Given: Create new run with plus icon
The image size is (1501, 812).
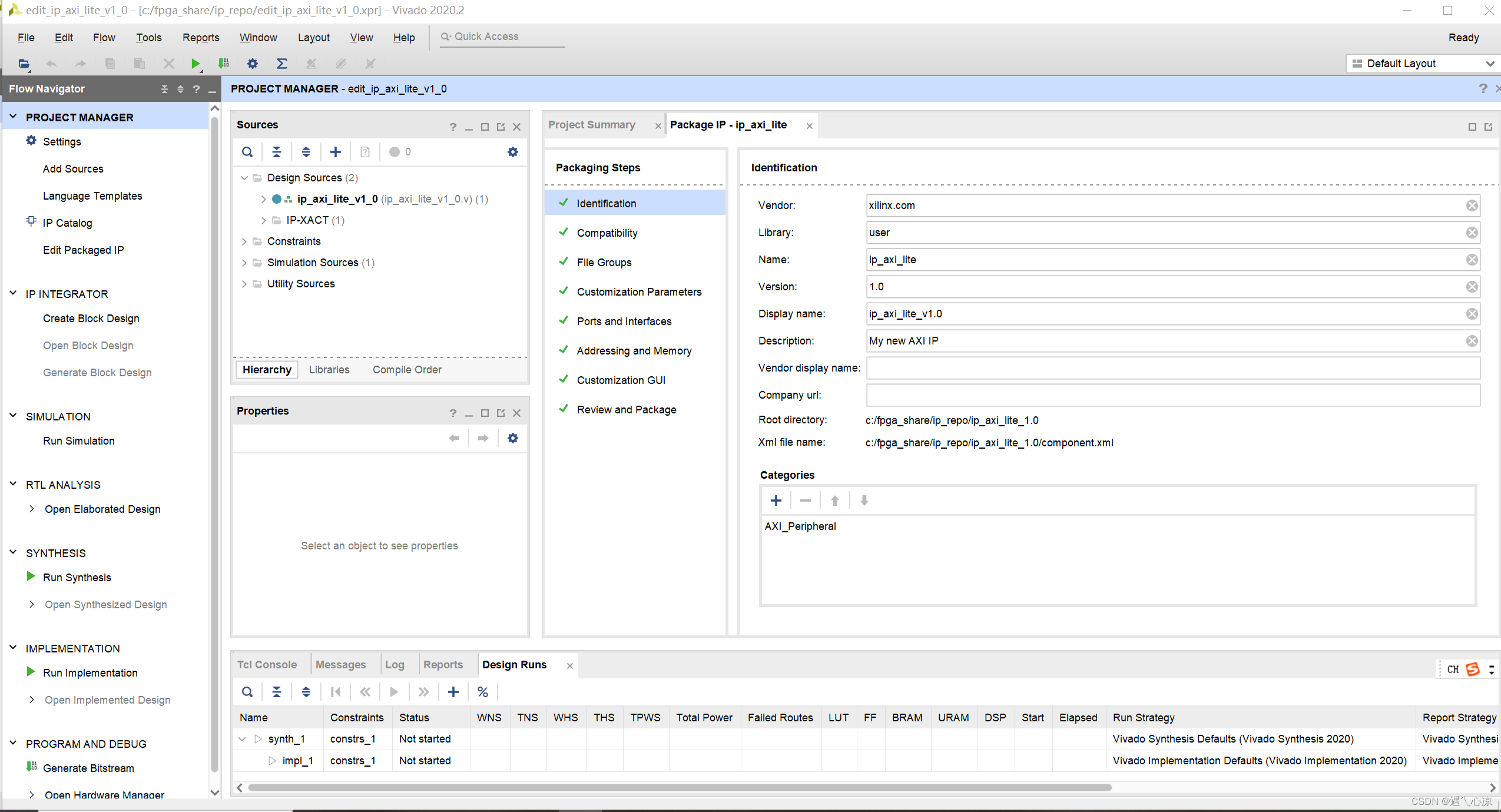Looking at the screenshot, I should (453, 692).
